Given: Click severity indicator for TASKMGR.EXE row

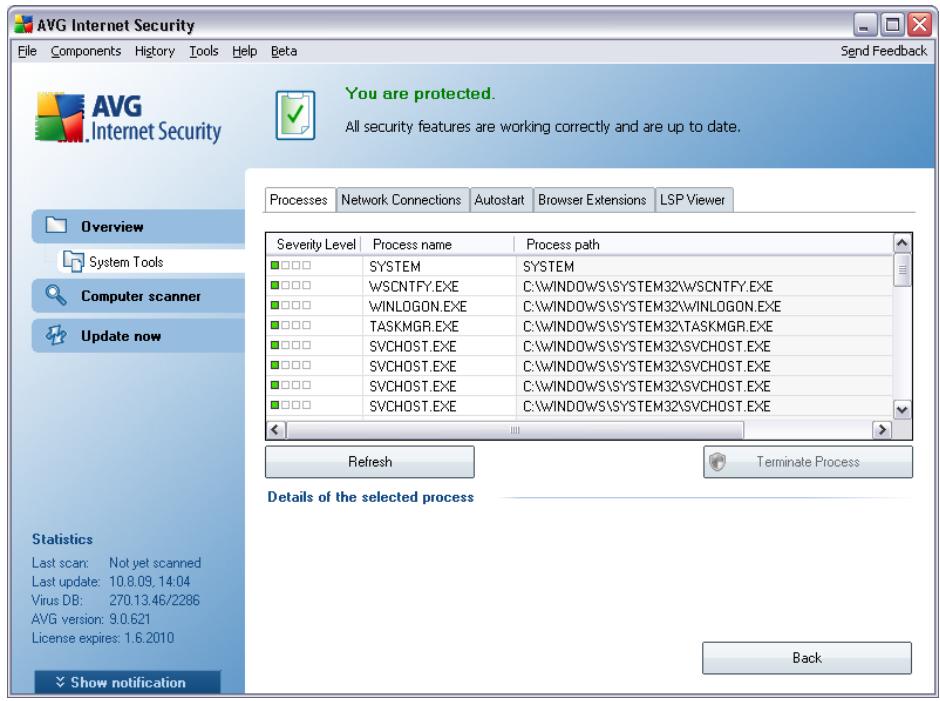Looking at the screenshot, I should pyautogui.click(x=291, y=326).
